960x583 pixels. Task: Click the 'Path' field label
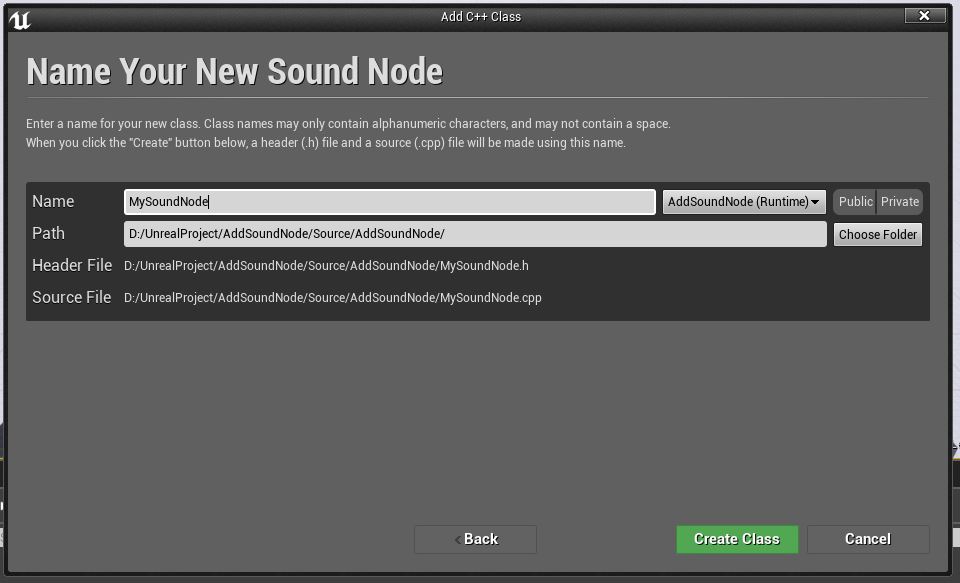[x=48, y=233]
